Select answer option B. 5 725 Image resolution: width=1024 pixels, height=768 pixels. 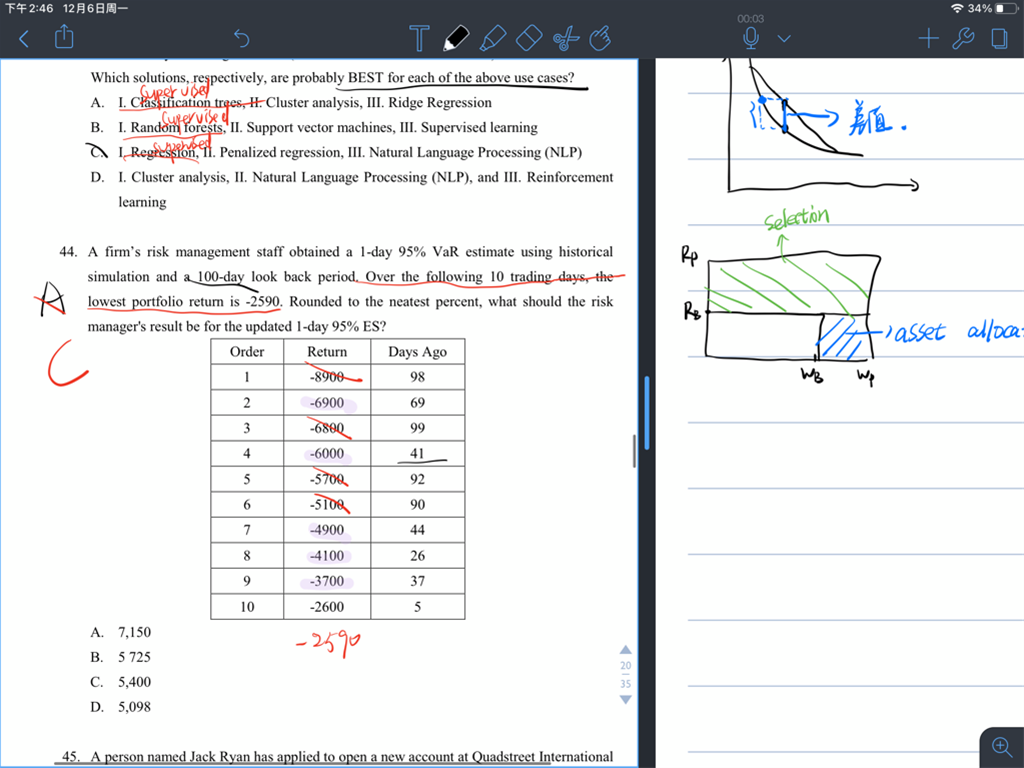pos(121,657)
